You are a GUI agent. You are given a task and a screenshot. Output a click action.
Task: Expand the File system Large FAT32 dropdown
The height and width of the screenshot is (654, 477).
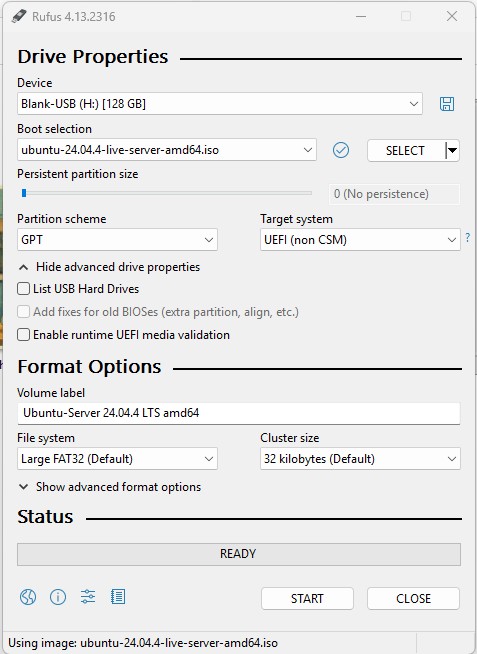117,459
